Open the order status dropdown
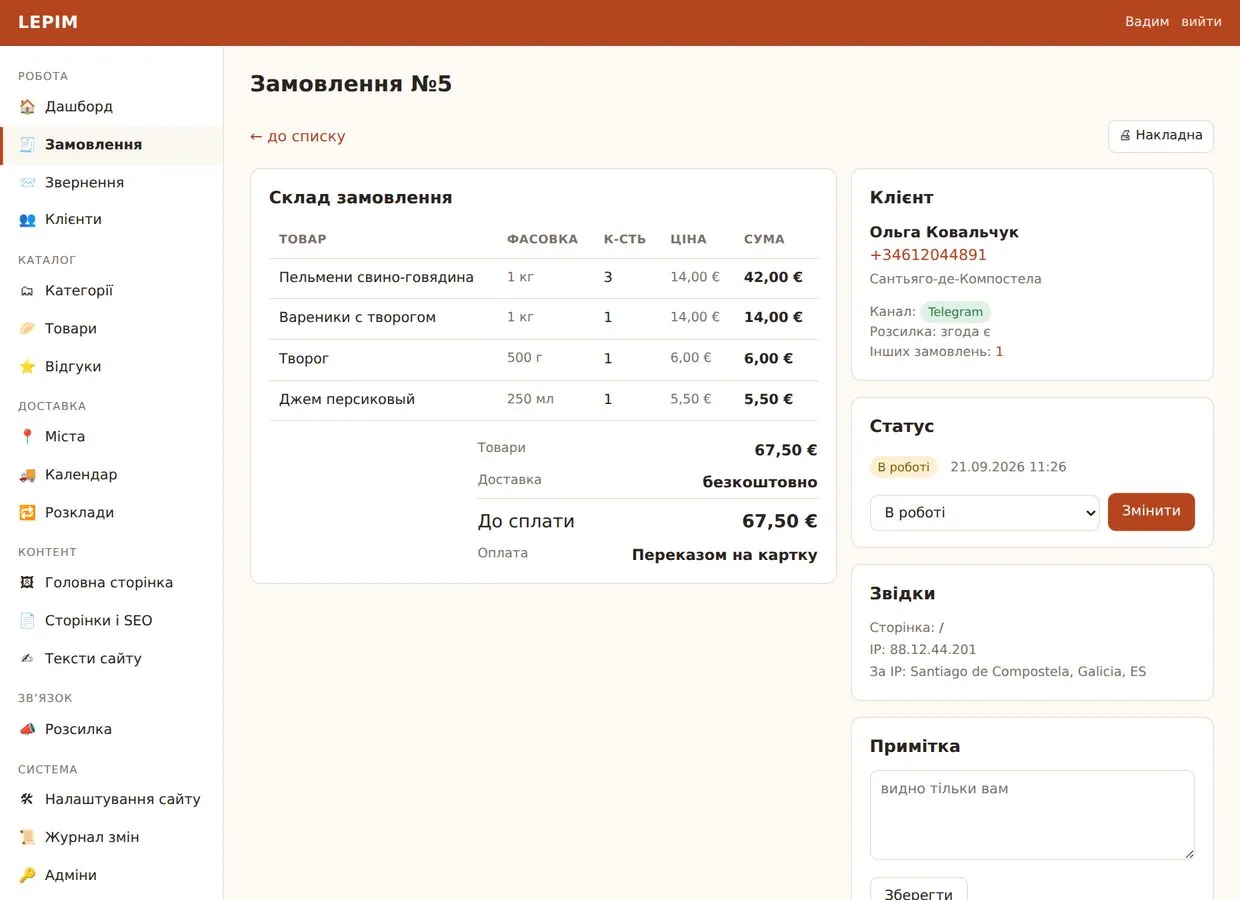The height and width of the screenshot is (900, 1240). click(x=985, y=512)
